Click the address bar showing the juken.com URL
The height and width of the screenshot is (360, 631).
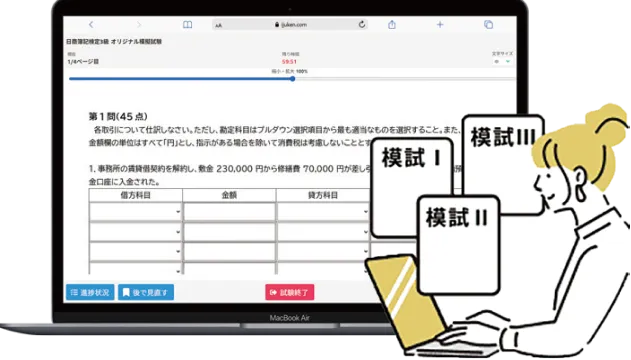pyautogui.click(x=290, y=25)
